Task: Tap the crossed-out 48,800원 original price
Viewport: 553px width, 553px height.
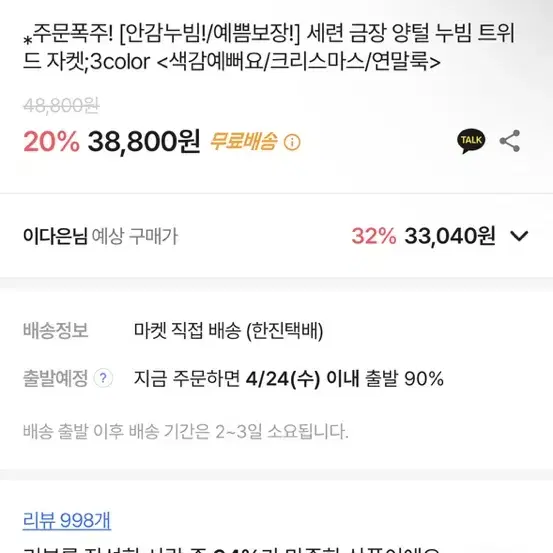Action: (x=61, y=105)
